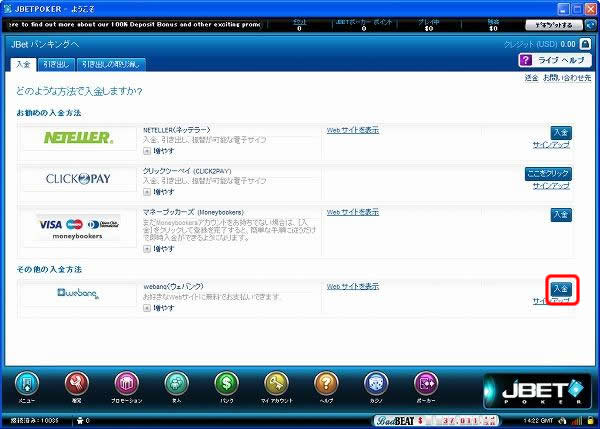
Task: Click the 送金 link
Action: pos(531,78)
